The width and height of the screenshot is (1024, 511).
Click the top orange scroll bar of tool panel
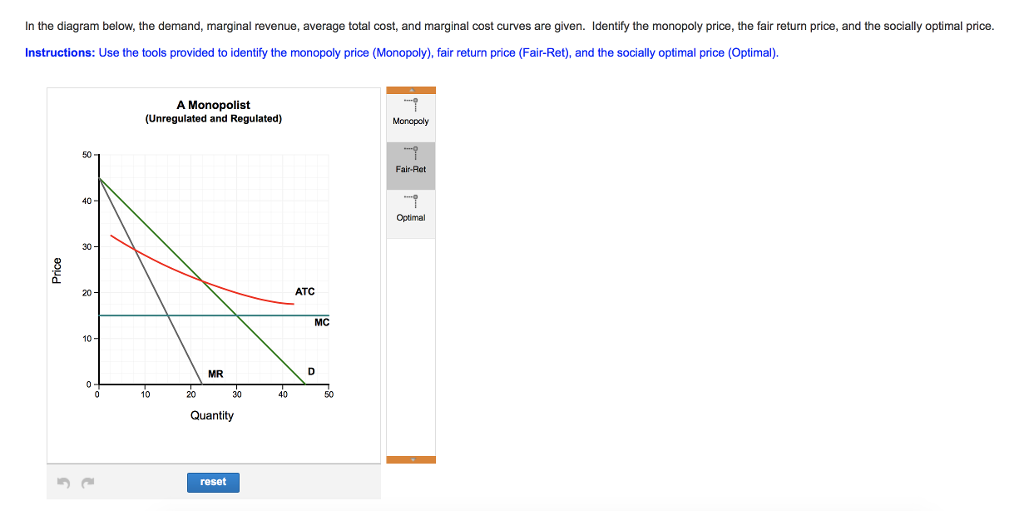point(411,90)
